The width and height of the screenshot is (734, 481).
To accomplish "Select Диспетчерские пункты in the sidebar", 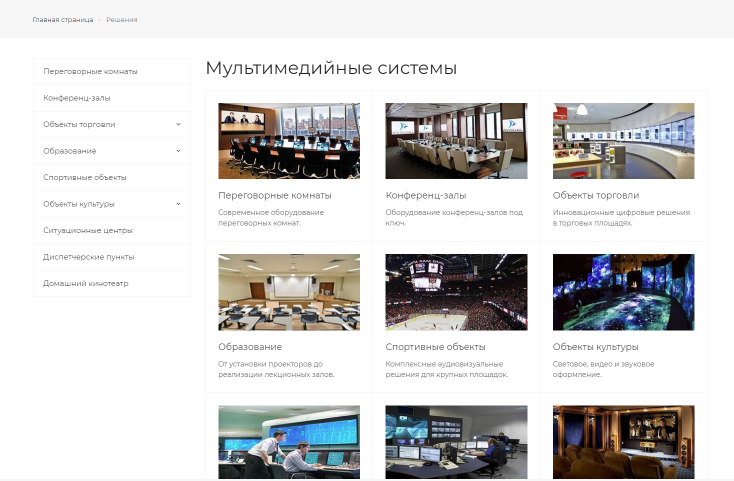I will [x=112, y=257].
